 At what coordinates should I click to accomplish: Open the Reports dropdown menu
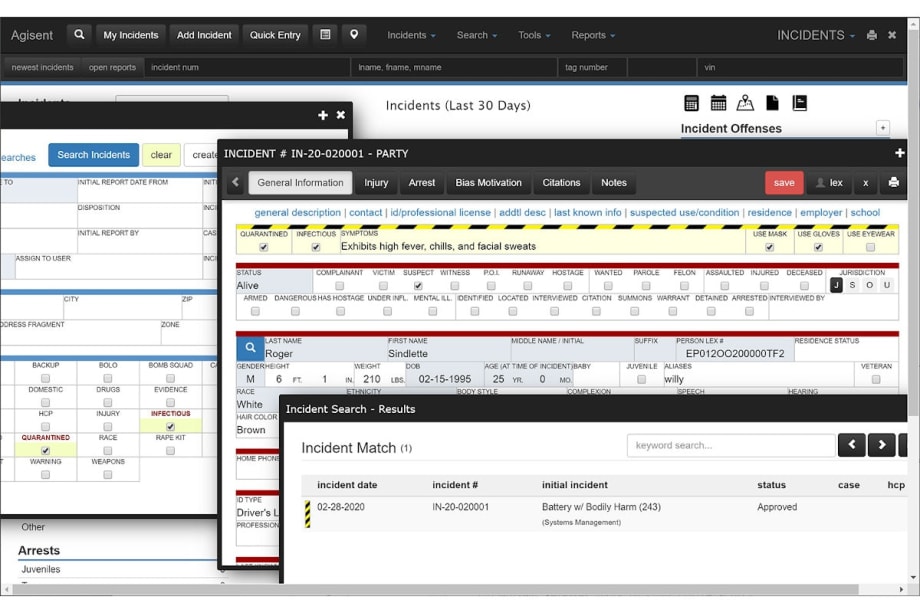pyautogui.click(x=593, y=34)
